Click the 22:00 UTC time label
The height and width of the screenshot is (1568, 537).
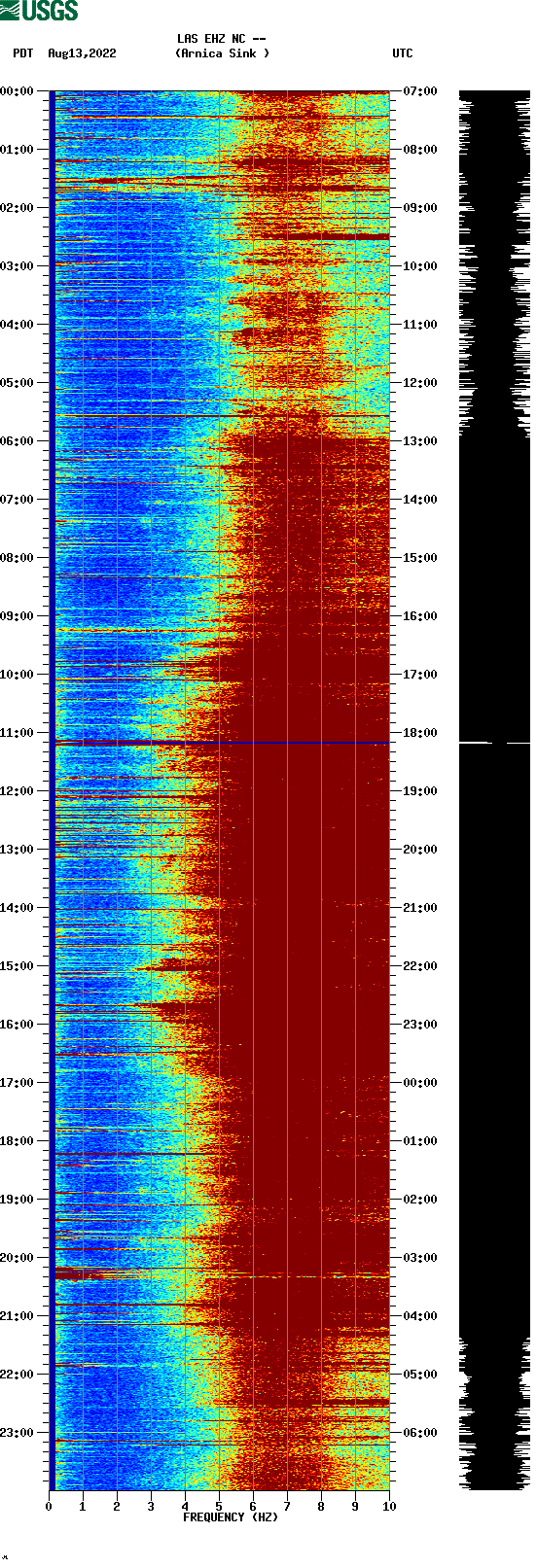click(420, 966)
